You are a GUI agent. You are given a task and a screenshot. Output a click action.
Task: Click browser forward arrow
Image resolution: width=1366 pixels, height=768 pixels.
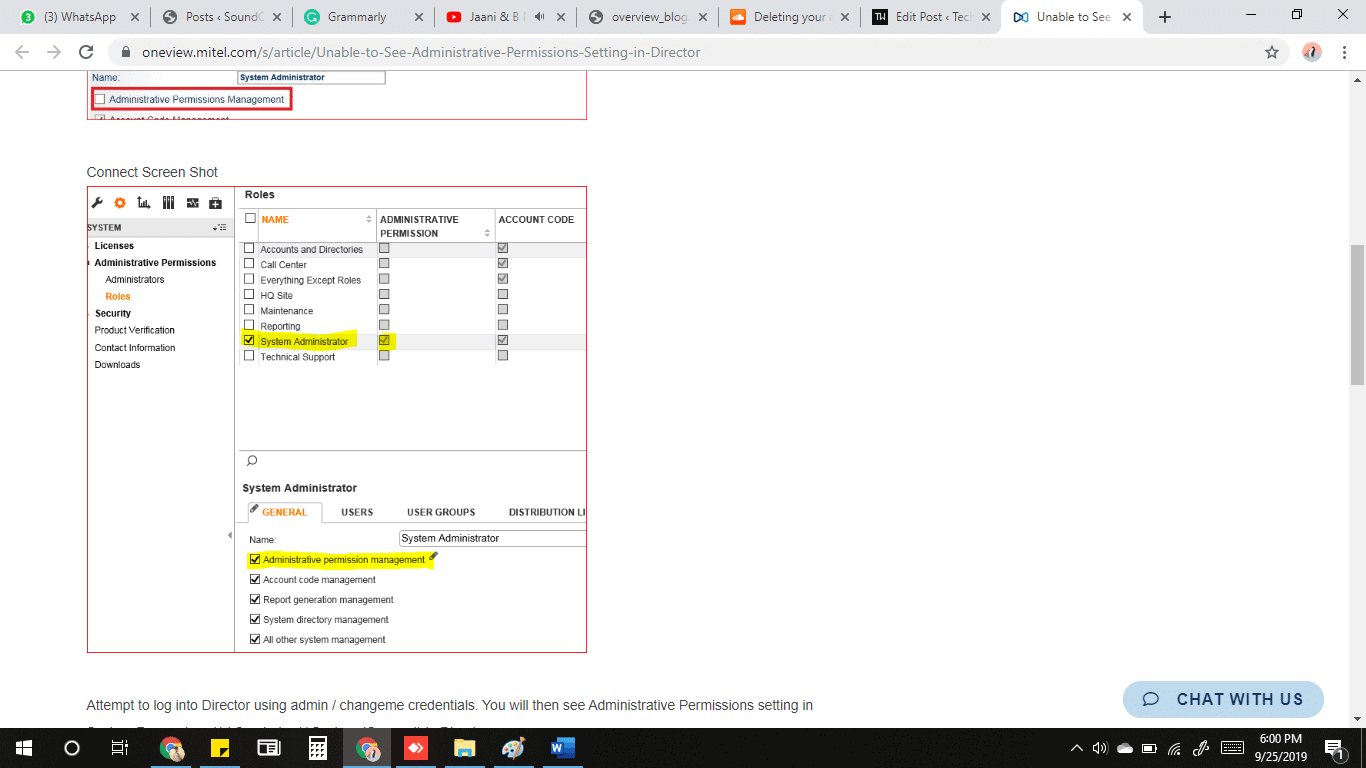[54, 52]
